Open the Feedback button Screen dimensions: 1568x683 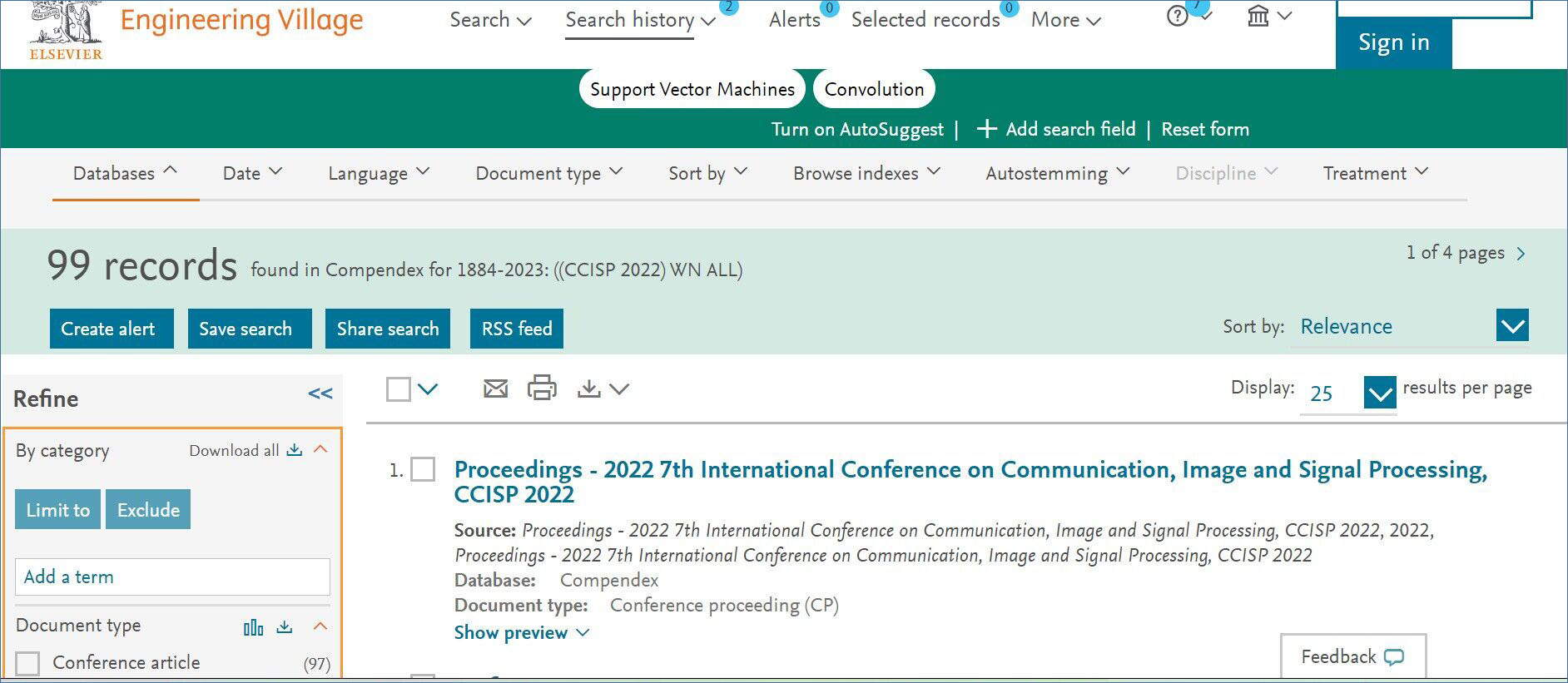pos(1353,656)
